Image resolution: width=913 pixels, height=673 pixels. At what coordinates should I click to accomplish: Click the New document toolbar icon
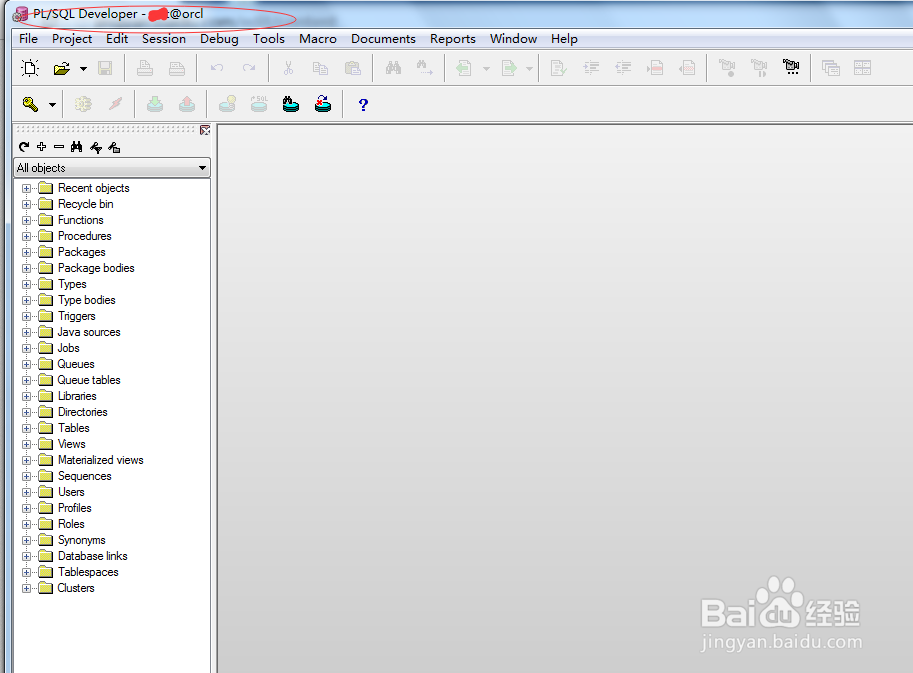click(30, 68)
